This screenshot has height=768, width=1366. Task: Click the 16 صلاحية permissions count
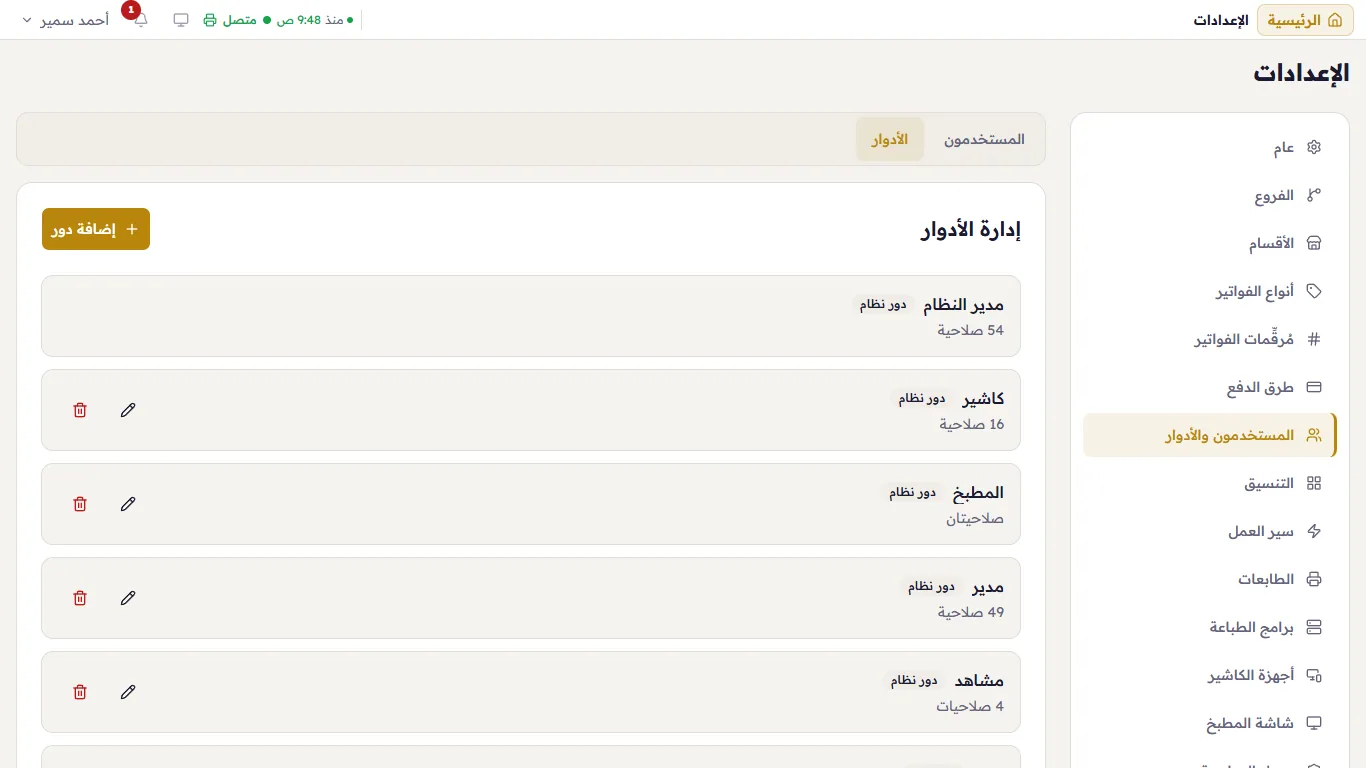(971, 424)
